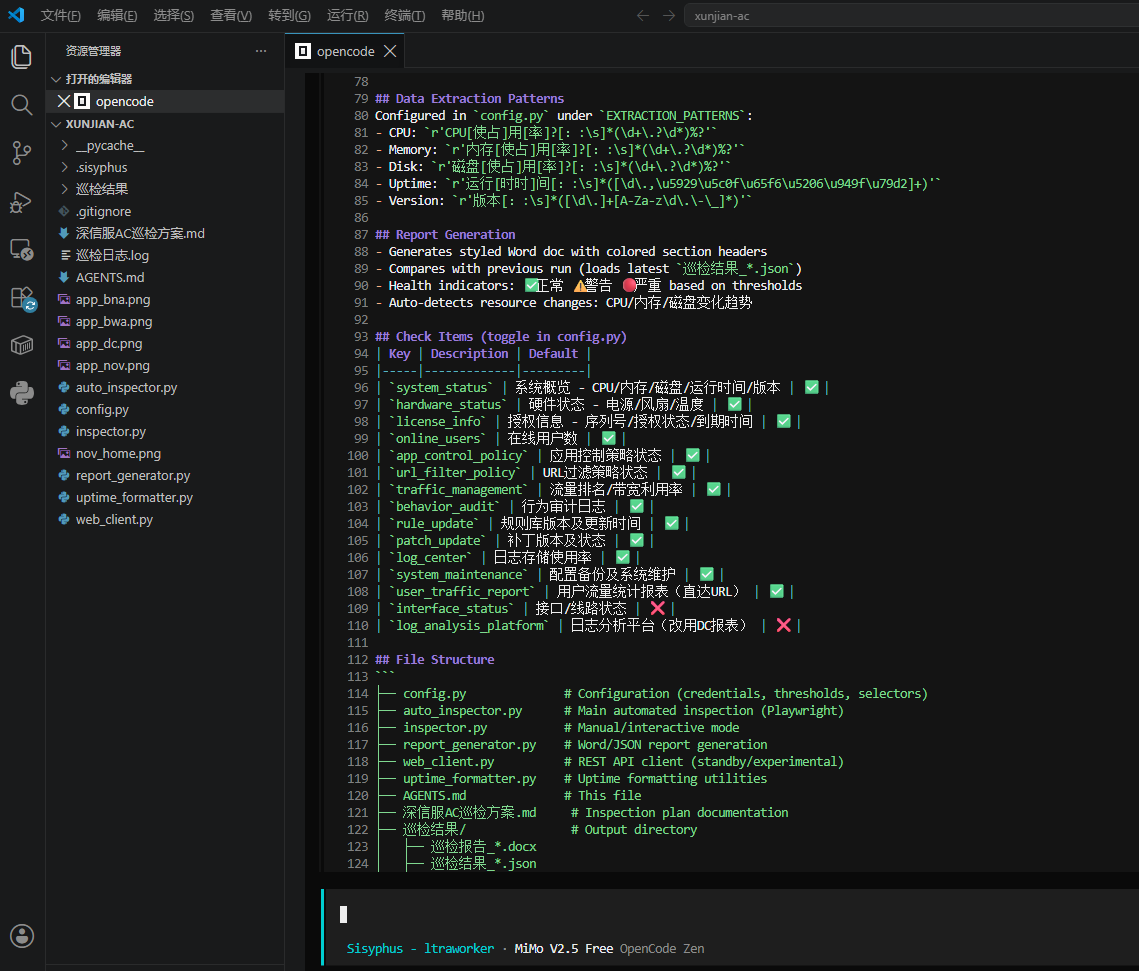Open the Remote Explorer view
Image resolution: width=1139 pixels, height=971 pixels.
(x=22, y=250)
